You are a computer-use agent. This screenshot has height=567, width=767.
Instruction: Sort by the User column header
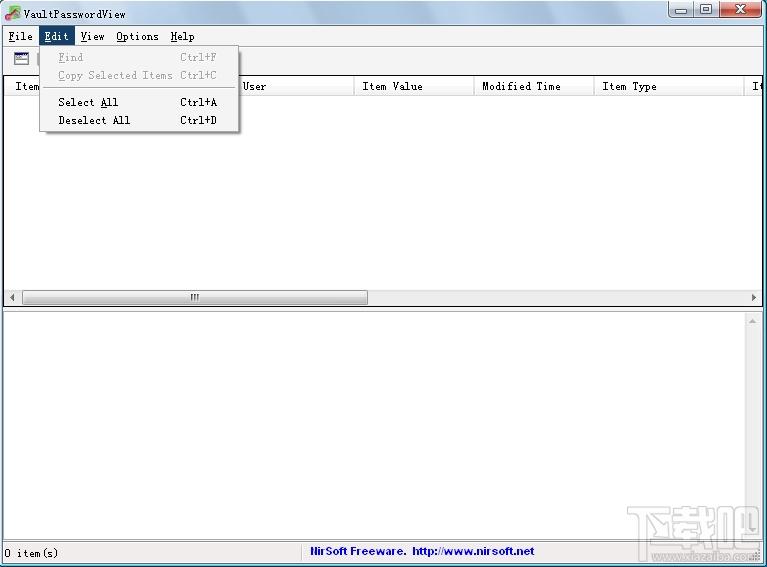click(x=295, y=86)
